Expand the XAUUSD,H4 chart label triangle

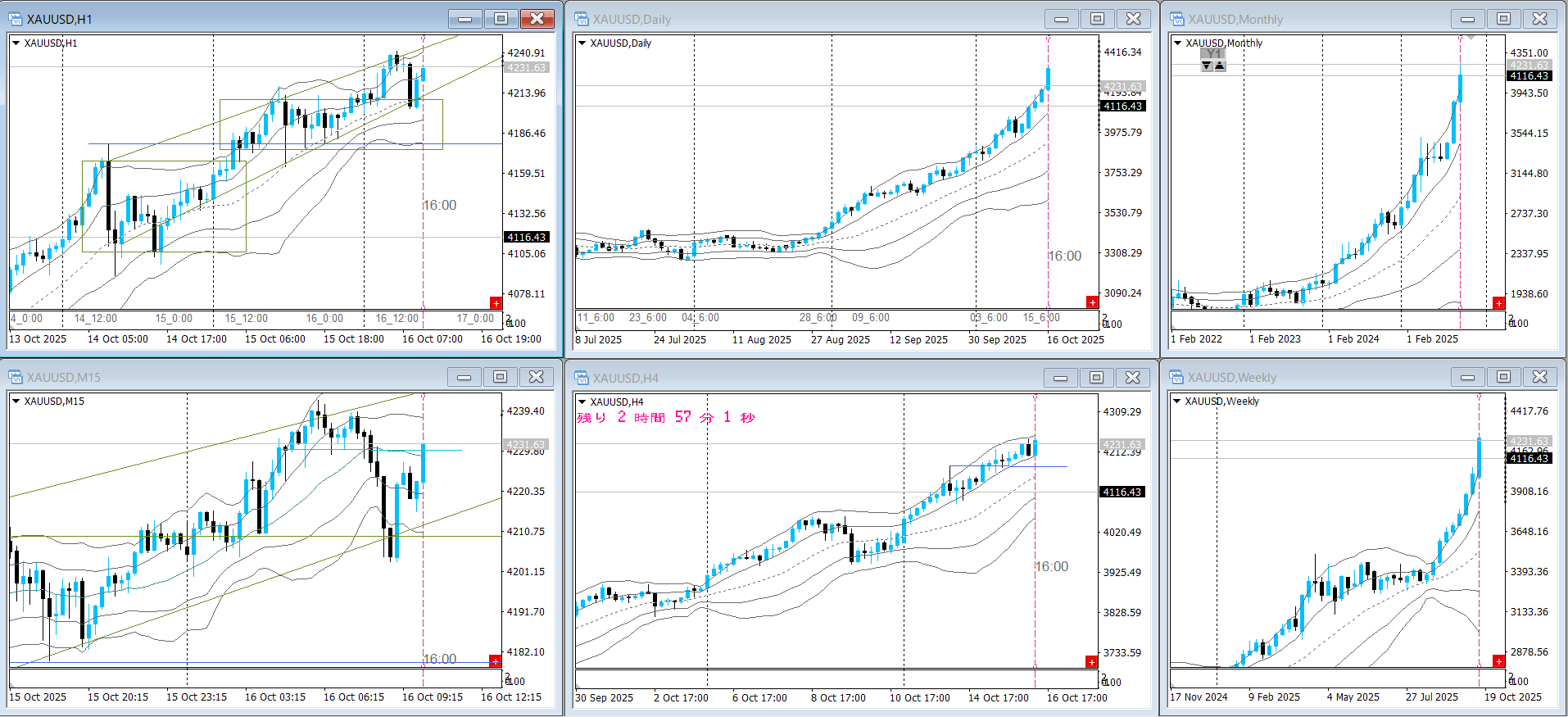[x=582, y=402]
